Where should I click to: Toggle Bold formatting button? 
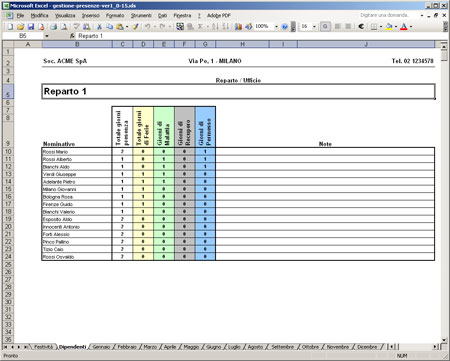pos(325,26)
